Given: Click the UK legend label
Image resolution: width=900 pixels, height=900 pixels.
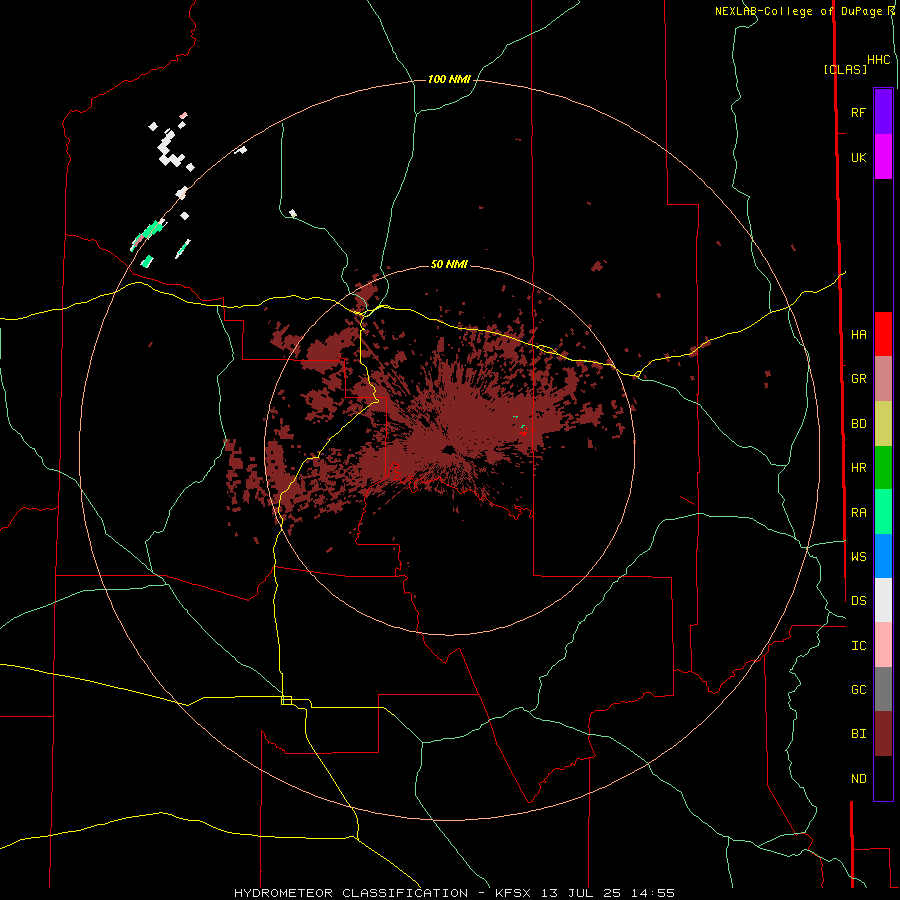Looking at the screenshot, I should click(858, 157).
